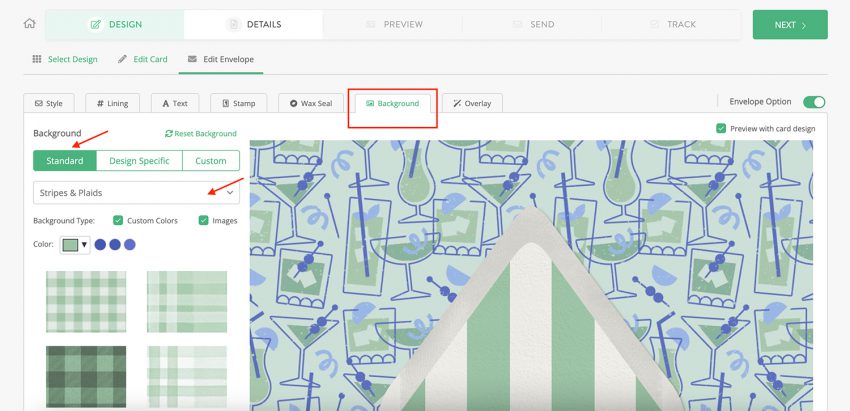Open the green color picker dropdown
Viewport: 850px width, 411px height.
click(75, 244)
